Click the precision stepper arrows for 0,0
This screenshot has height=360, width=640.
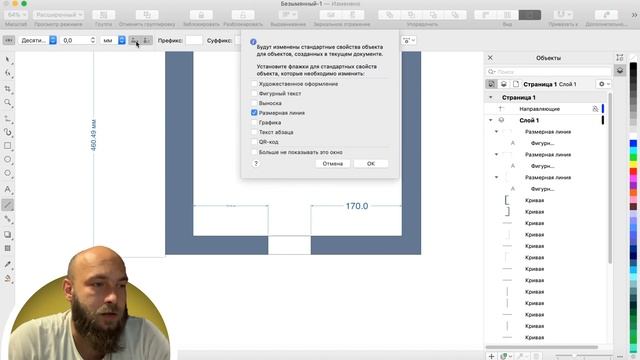tap(93, 40)
